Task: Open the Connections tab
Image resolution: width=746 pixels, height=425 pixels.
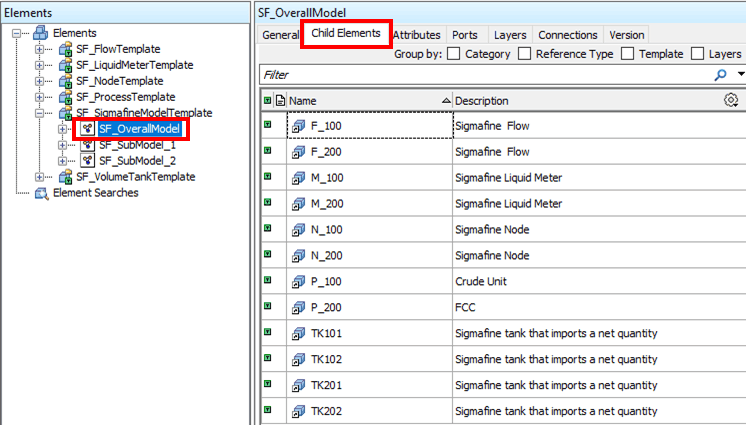Action: pos(568,35)
